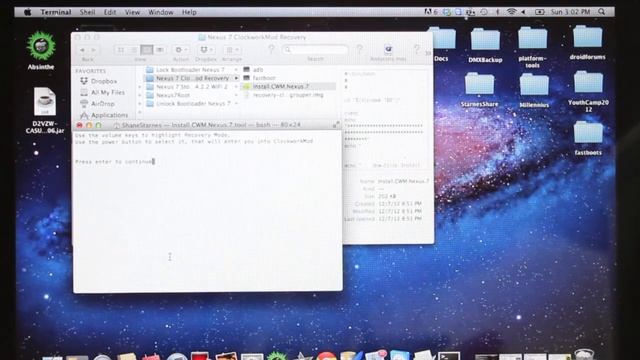Open the Shell menu
This screenshot has width=640, height=360.
click(87, 12)
